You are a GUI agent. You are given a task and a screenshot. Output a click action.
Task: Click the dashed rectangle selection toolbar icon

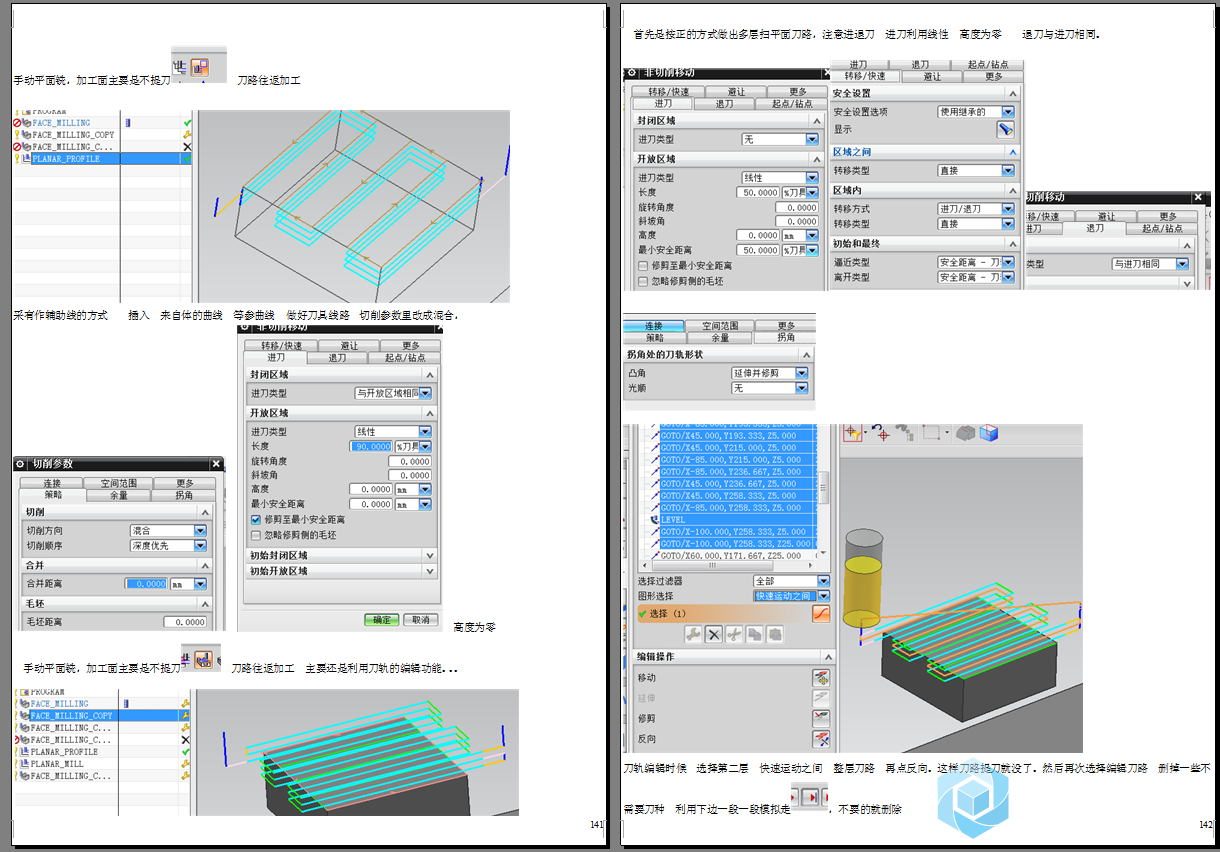(x=931, y=433)
